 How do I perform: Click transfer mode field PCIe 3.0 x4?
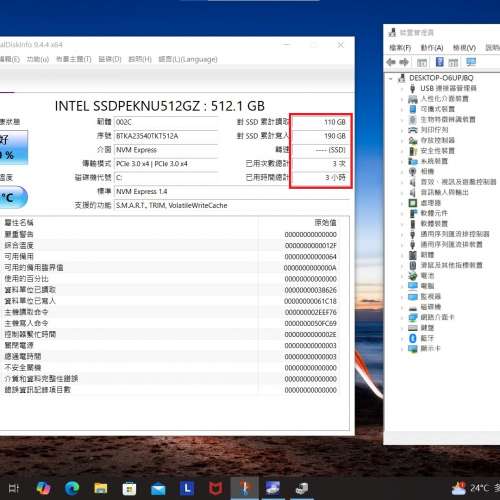point(166,164)
